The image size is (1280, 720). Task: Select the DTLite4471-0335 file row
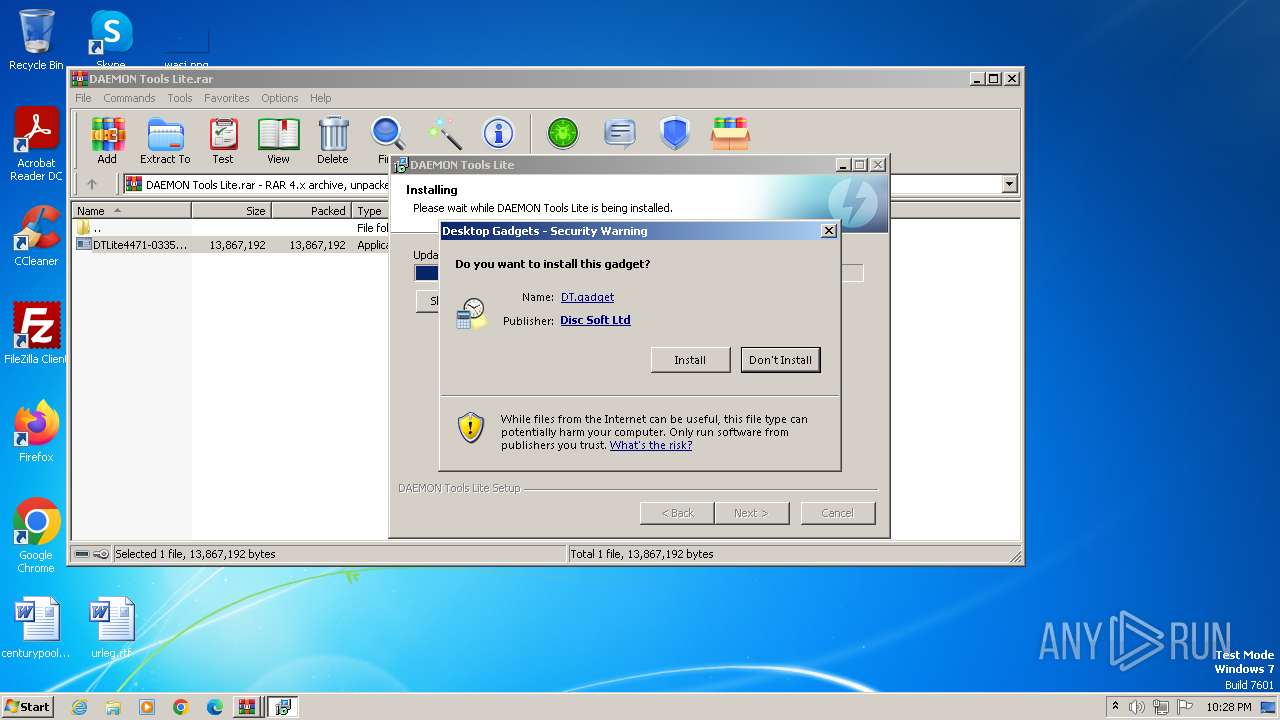pos(230,245)
